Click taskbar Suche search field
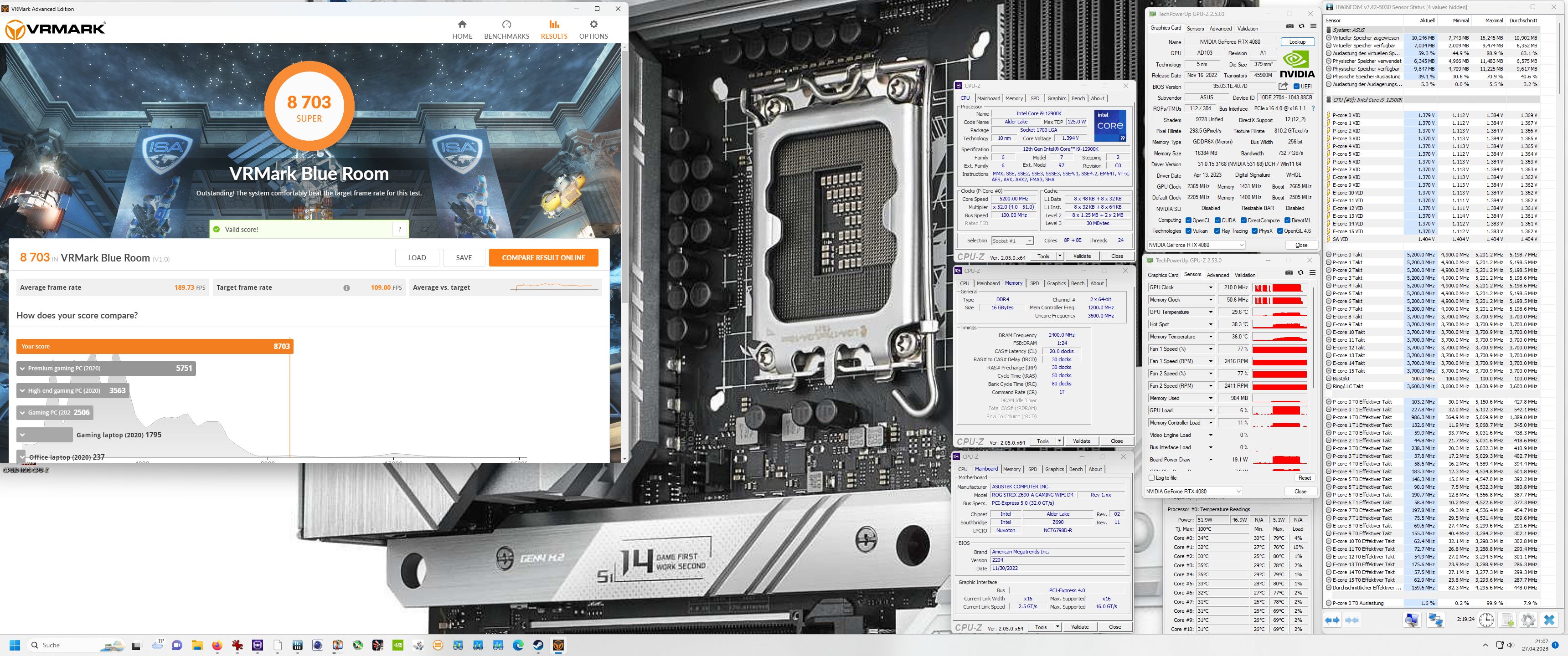 (x=76, y=645)
